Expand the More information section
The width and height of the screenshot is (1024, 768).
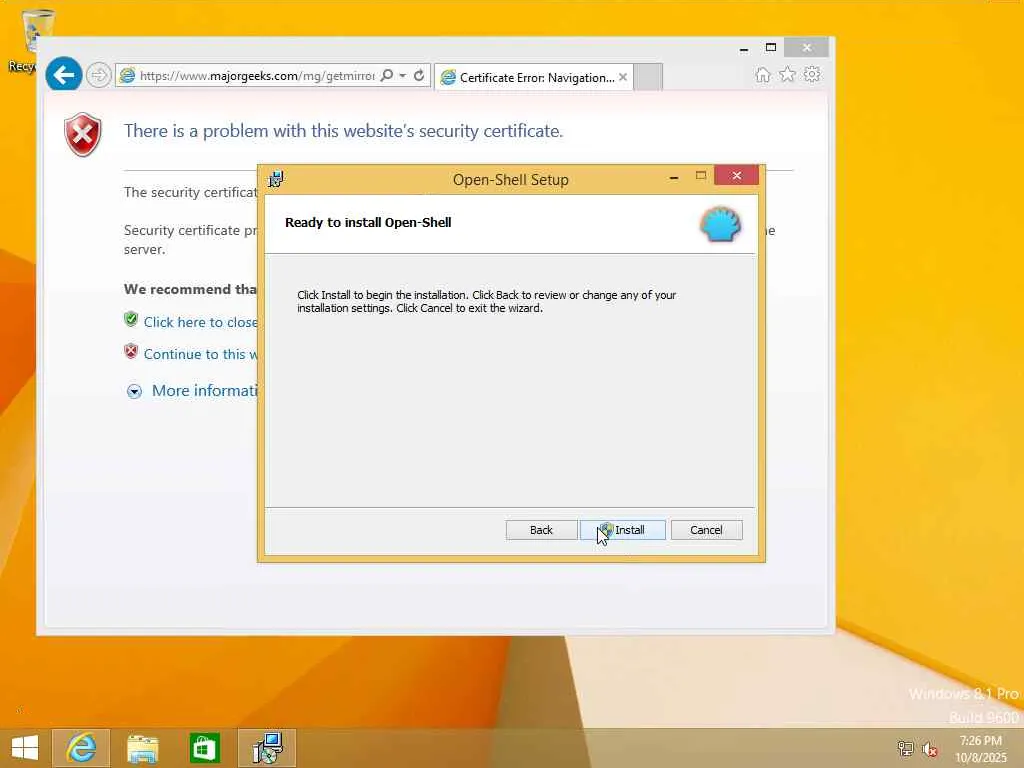click(134, 391)
